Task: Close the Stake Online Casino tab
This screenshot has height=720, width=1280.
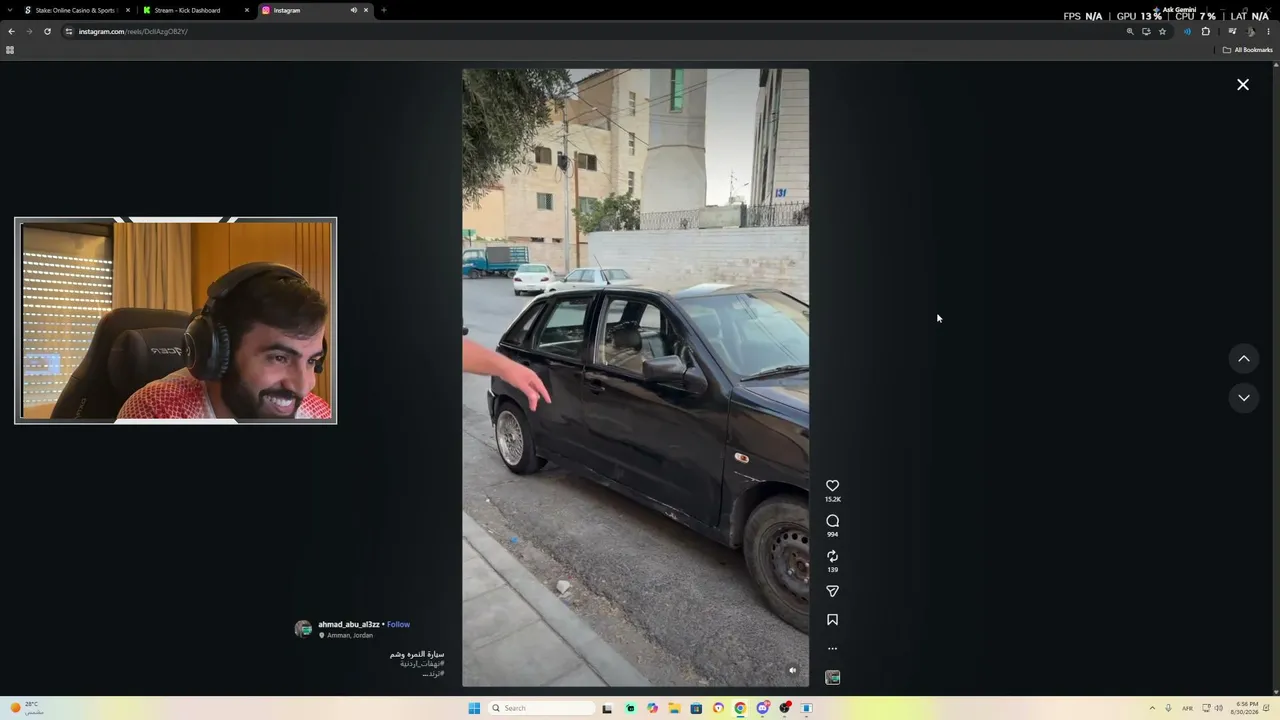Action: 128,10
